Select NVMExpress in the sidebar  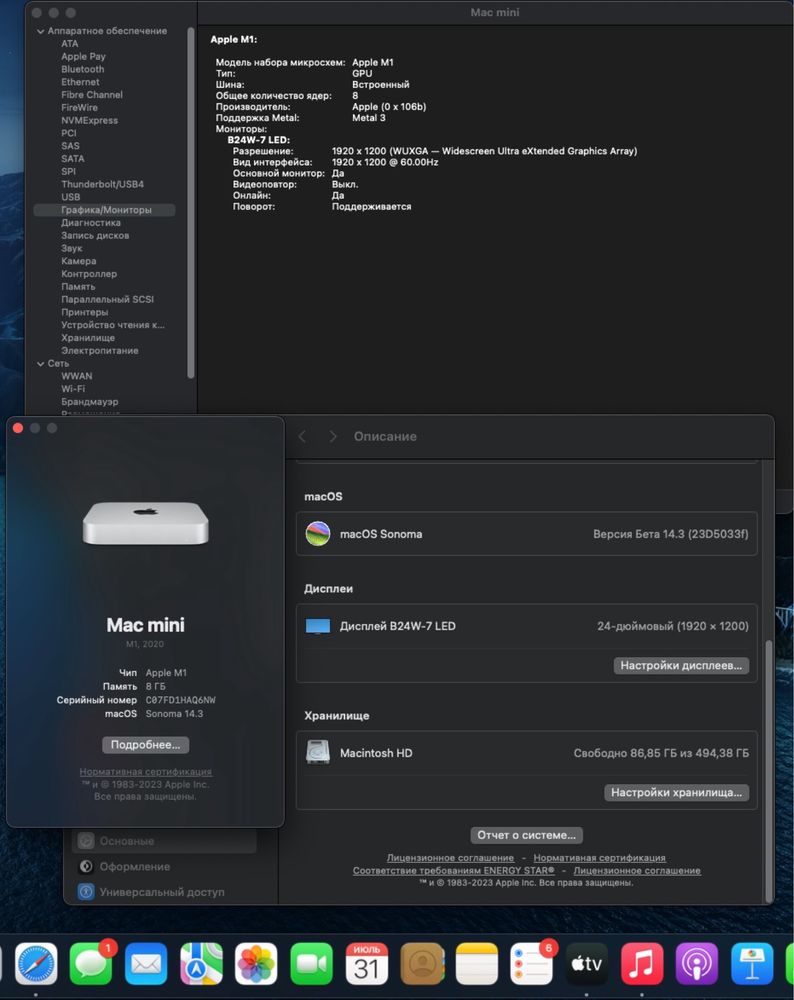[89, 120]
